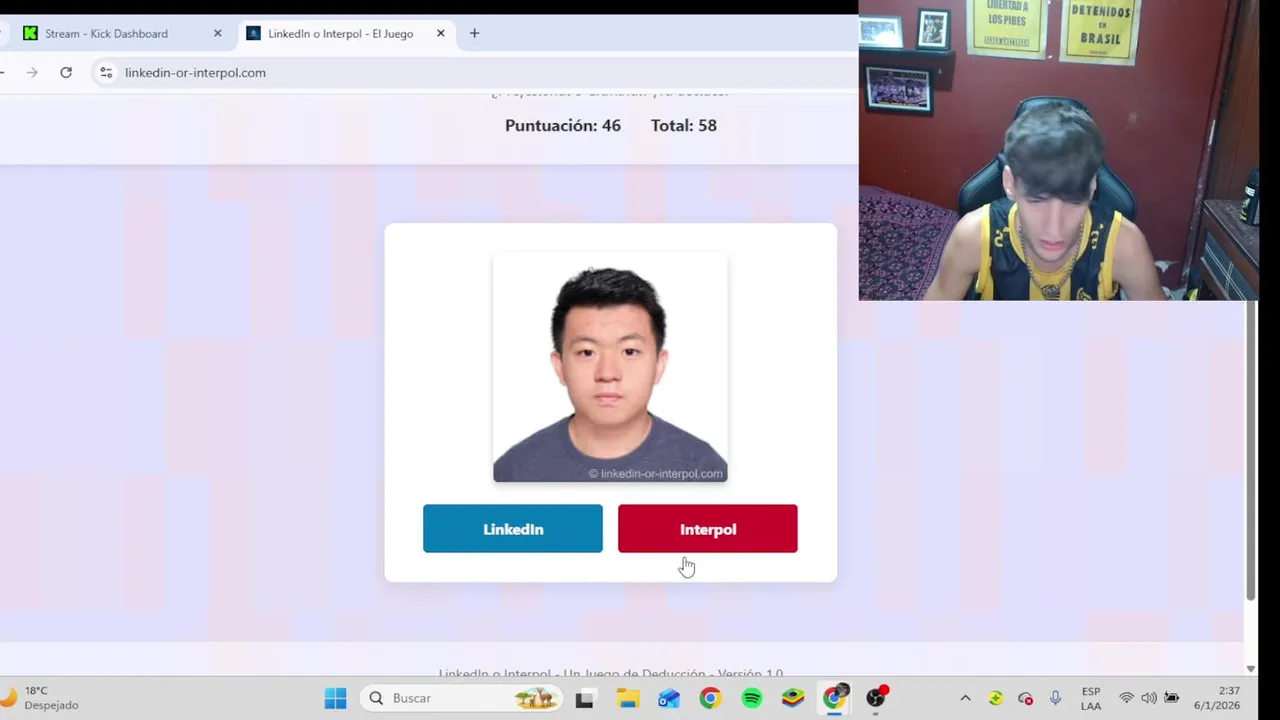This screenshot has height=720, width=1280.
Task: Open ESP LAA language selector
Action: click(x=1091, y=698)
